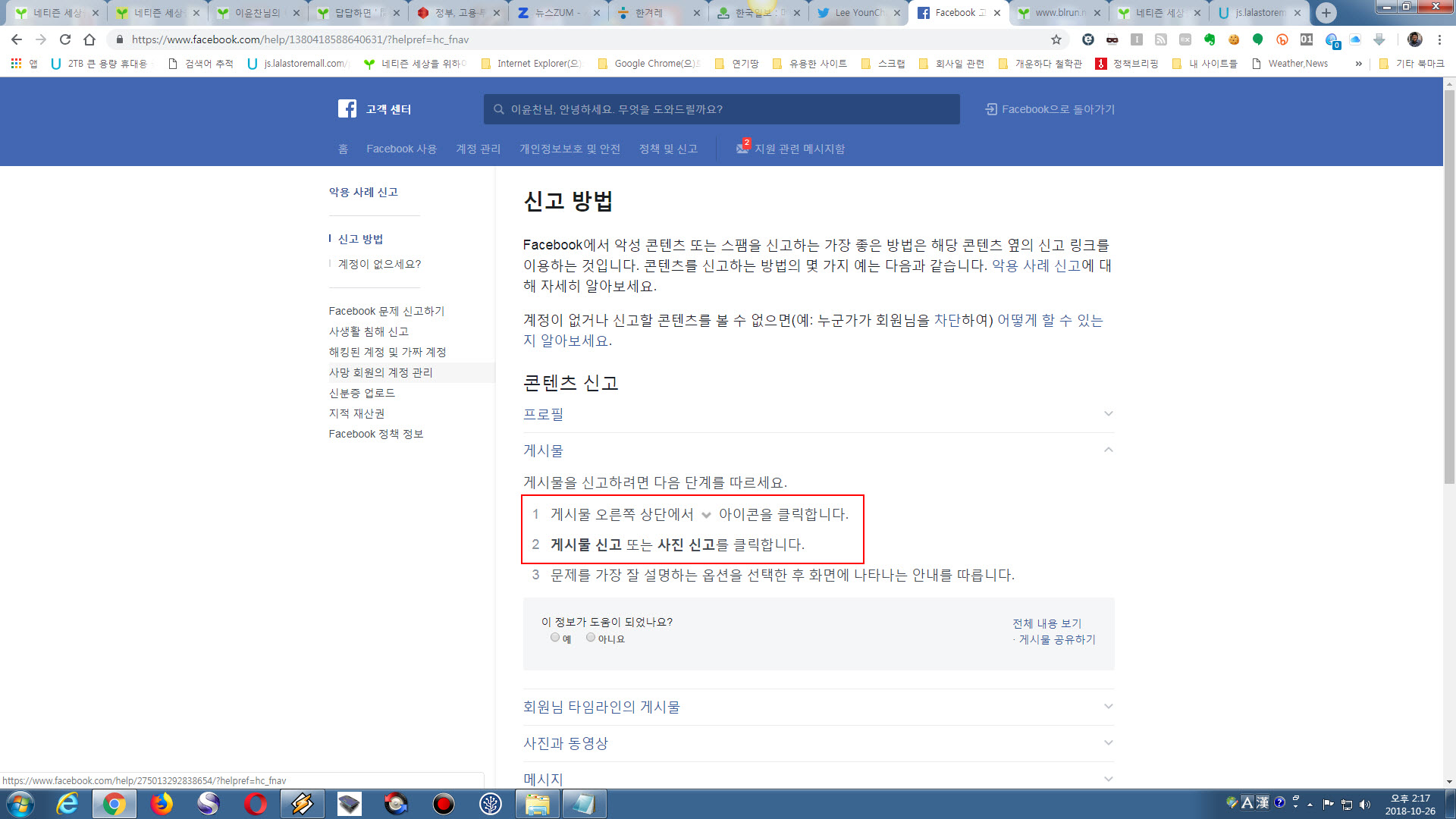Click the Facebook logo in help center header

tap(347, 108)
